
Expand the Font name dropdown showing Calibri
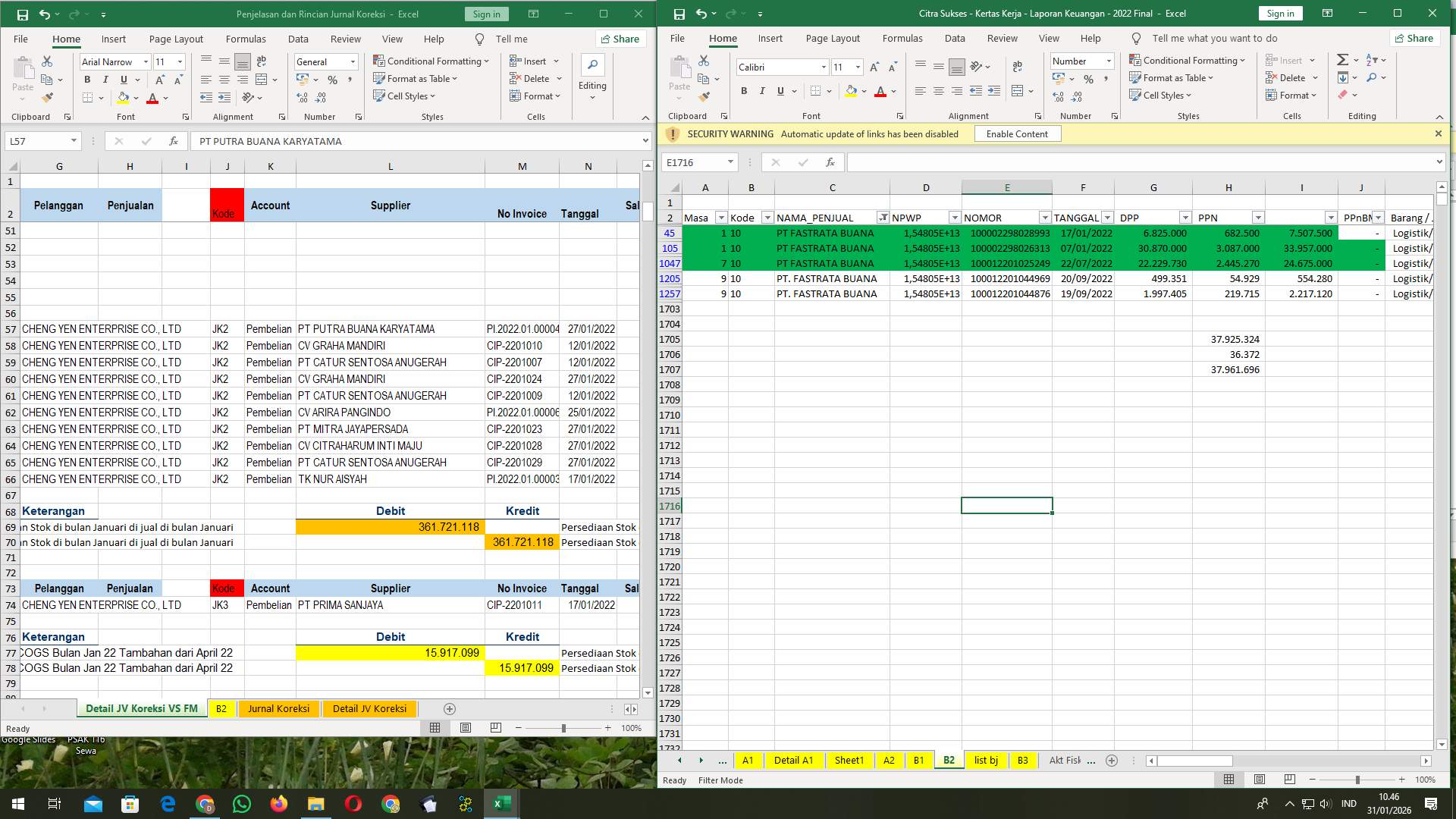click(x=824, y=67)
